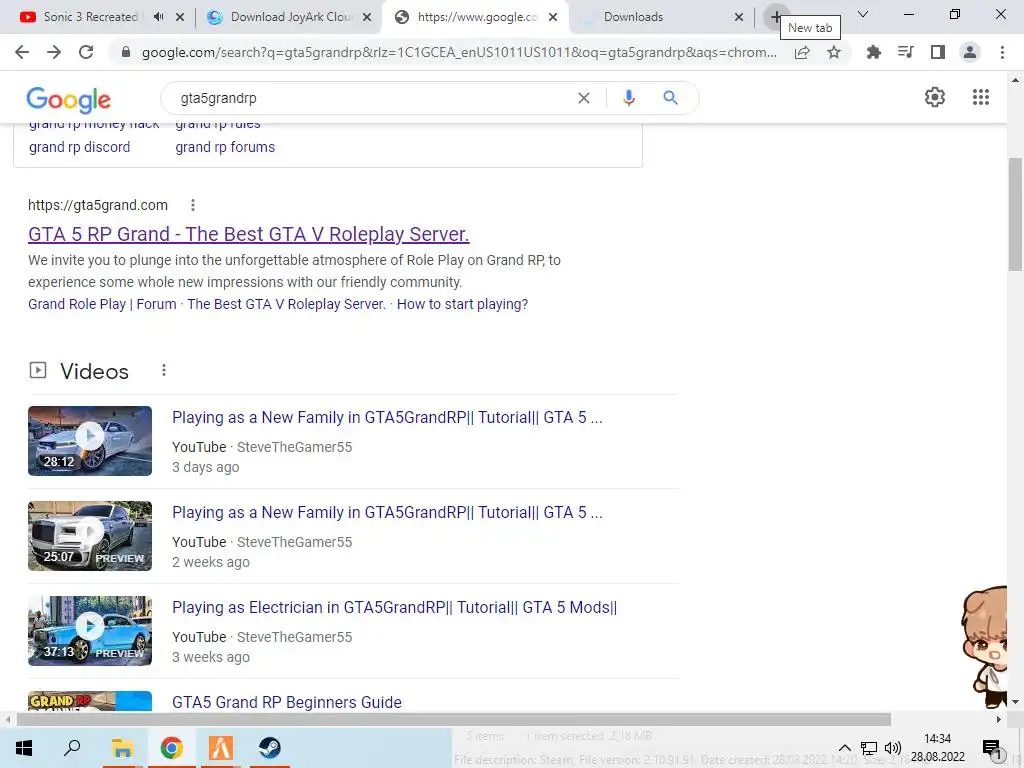Close the Download JoyArk Cloud tab
Image resolution: width=1024 pixels, height=768 pixels.
click(x=367, y=17)
